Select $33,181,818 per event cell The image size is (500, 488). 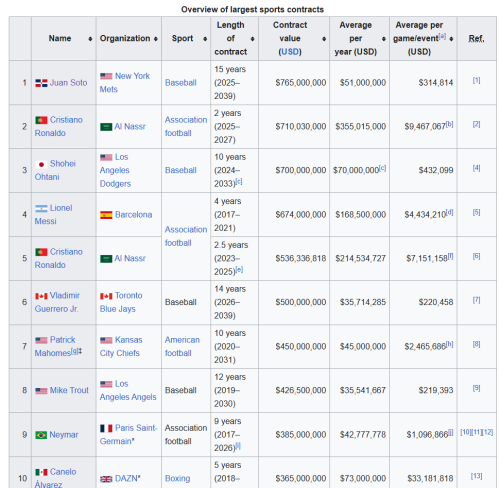[423, 473]
